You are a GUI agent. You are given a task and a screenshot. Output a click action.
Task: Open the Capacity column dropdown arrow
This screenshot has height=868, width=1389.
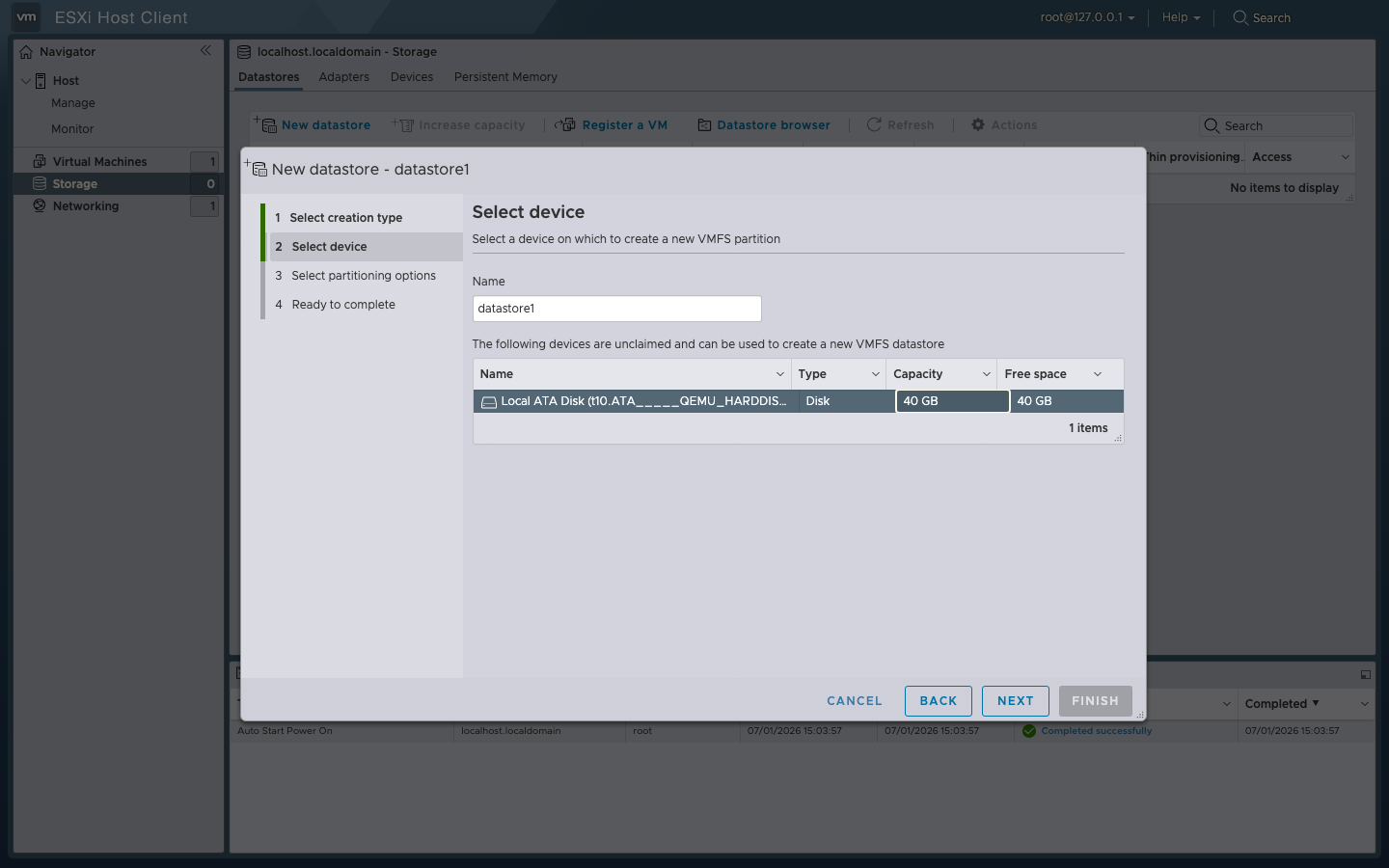pyautogui.click(x=986, y=374)
